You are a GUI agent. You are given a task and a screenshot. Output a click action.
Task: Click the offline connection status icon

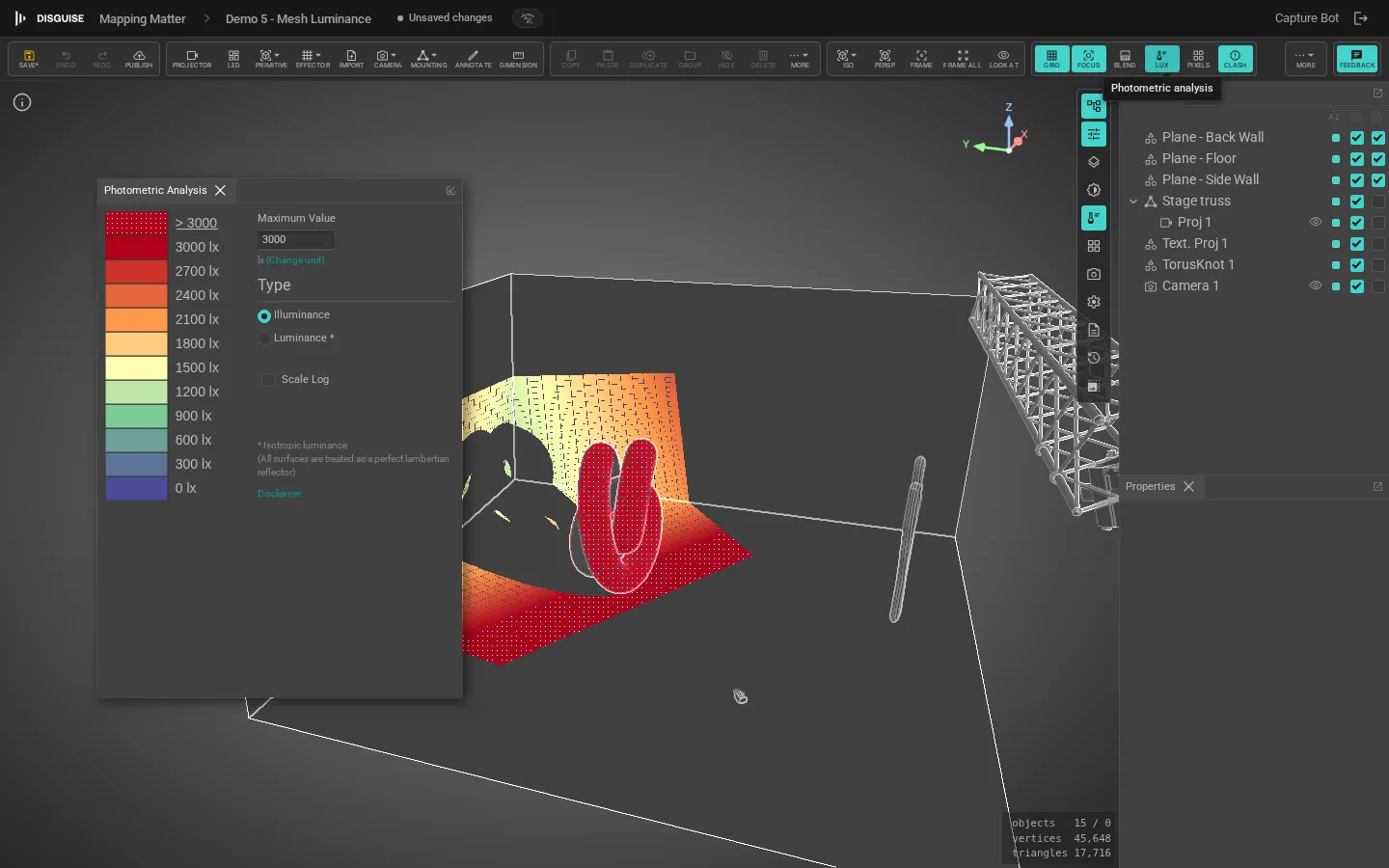(x=527, y=18)
